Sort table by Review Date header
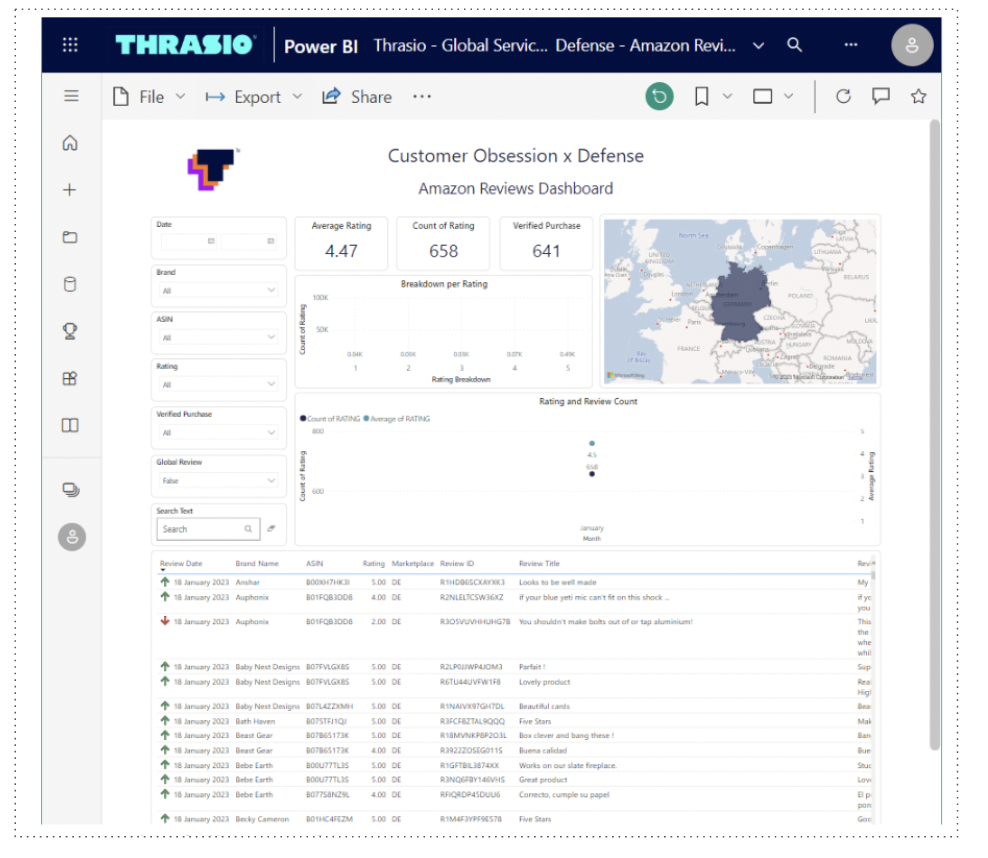This screenshot has width=988, height=858. click(x=181, y=563)
